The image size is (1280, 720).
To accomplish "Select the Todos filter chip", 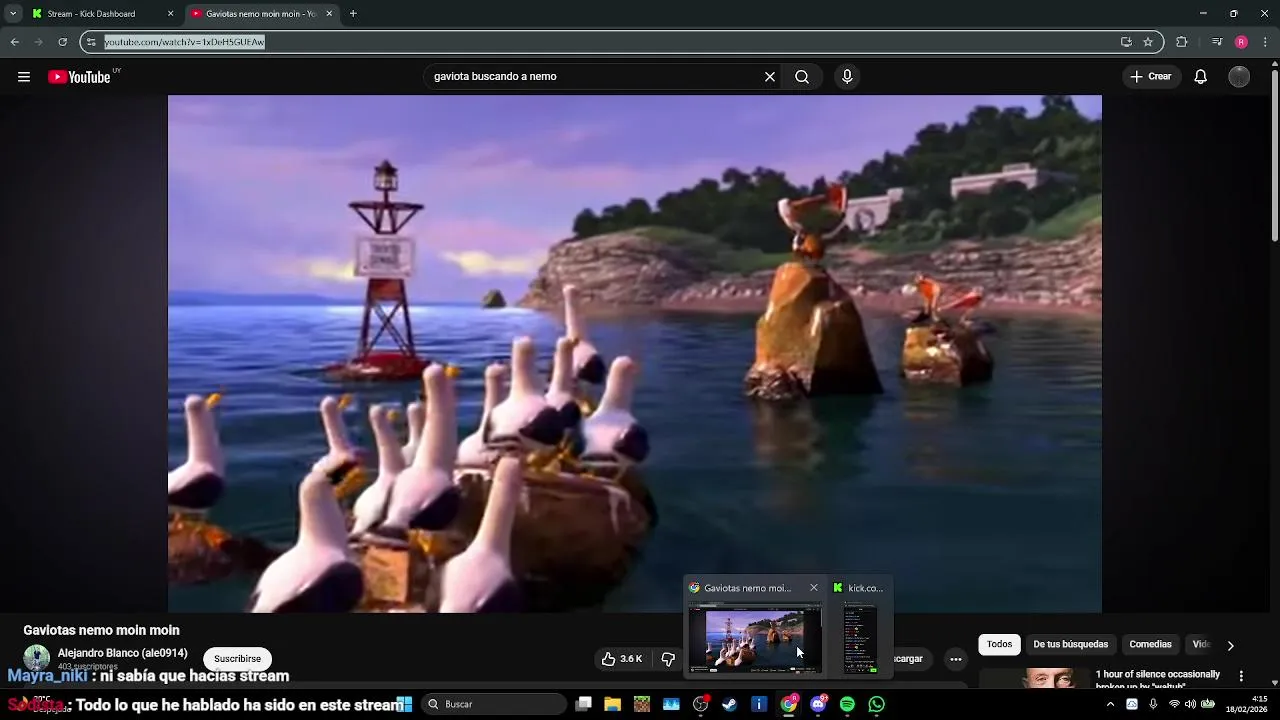I will 1000,645.
